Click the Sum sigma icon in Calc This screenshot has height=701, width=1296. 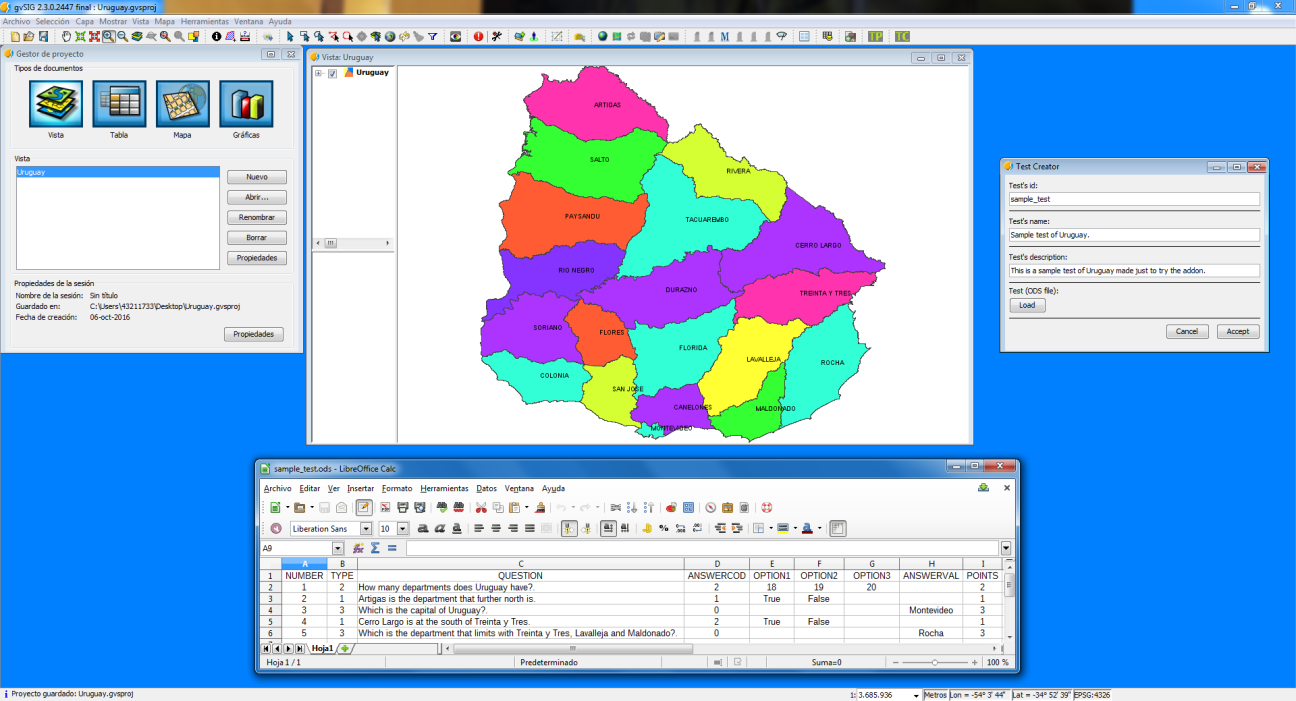point(375,548)
